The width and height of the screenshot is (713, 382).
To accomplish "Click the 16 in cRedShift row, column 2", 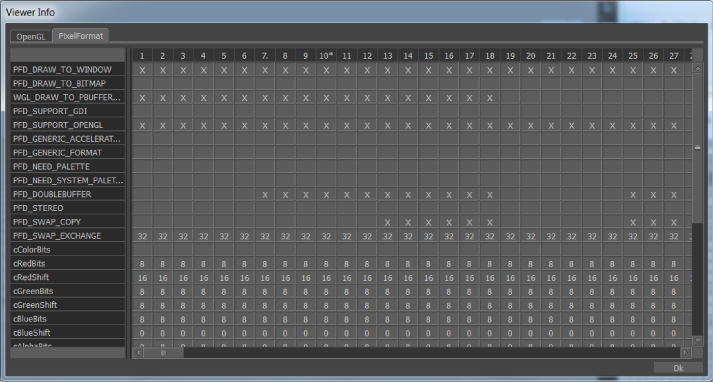I will [162, 278].
